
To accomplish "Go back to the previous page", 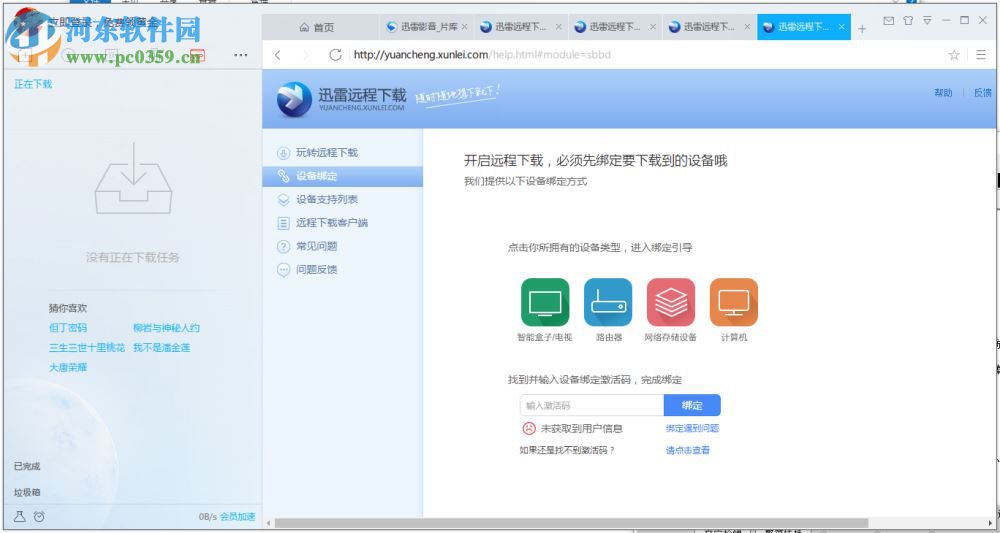I will pyautogui.click(x=278, y=55).
